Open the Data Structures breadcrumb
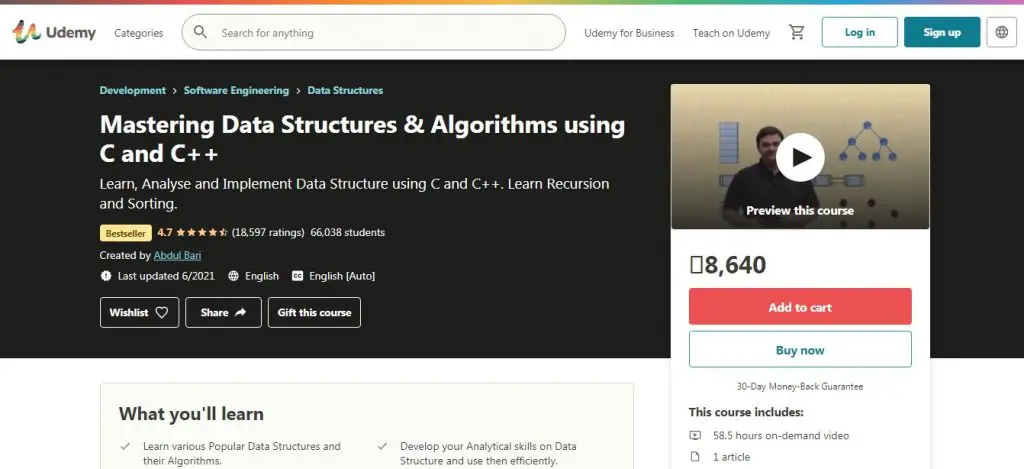Image resolution: width=1024 pixels, height=469 pixels. [345, 90]
